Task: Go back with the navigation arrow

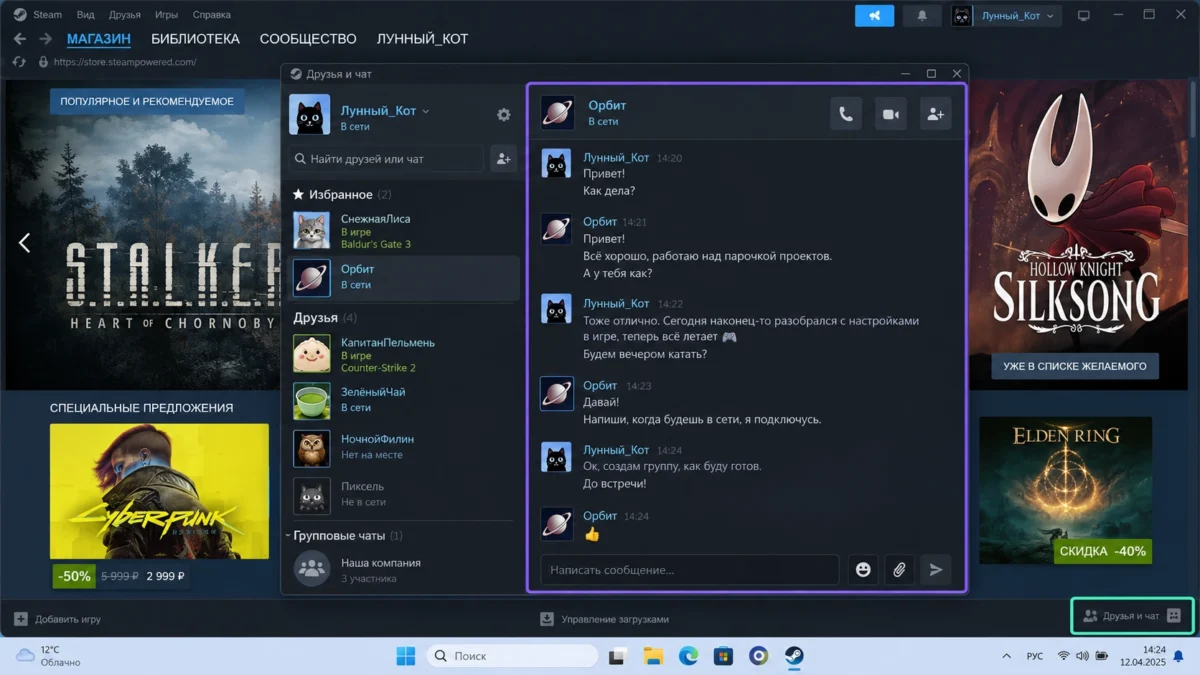Action: (19, 39)
